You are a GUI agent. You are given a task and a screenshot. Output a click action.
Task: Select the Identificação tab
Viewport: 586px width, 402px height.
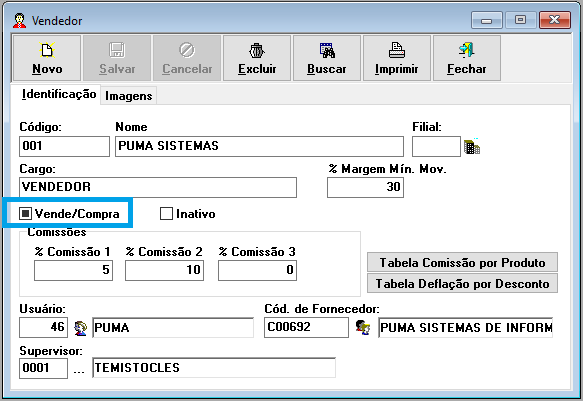click(x=59, y=94)
